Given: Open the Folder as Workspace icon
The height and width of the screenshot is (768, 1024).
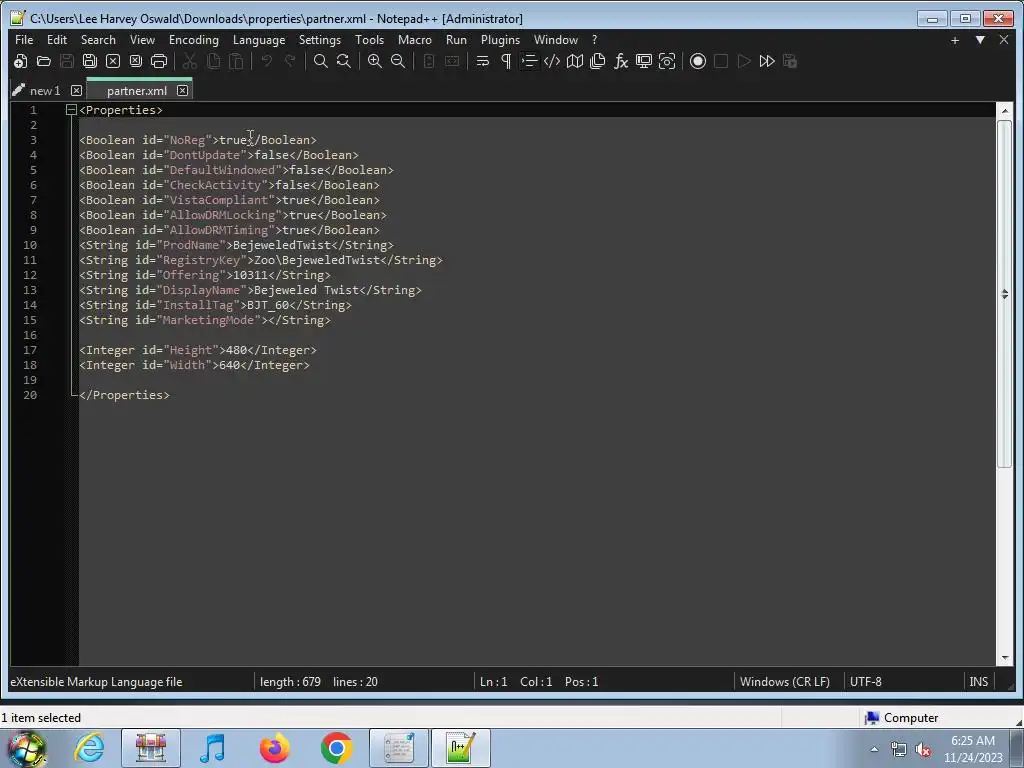Looking at the screenshot, I should tap(644, 61).
